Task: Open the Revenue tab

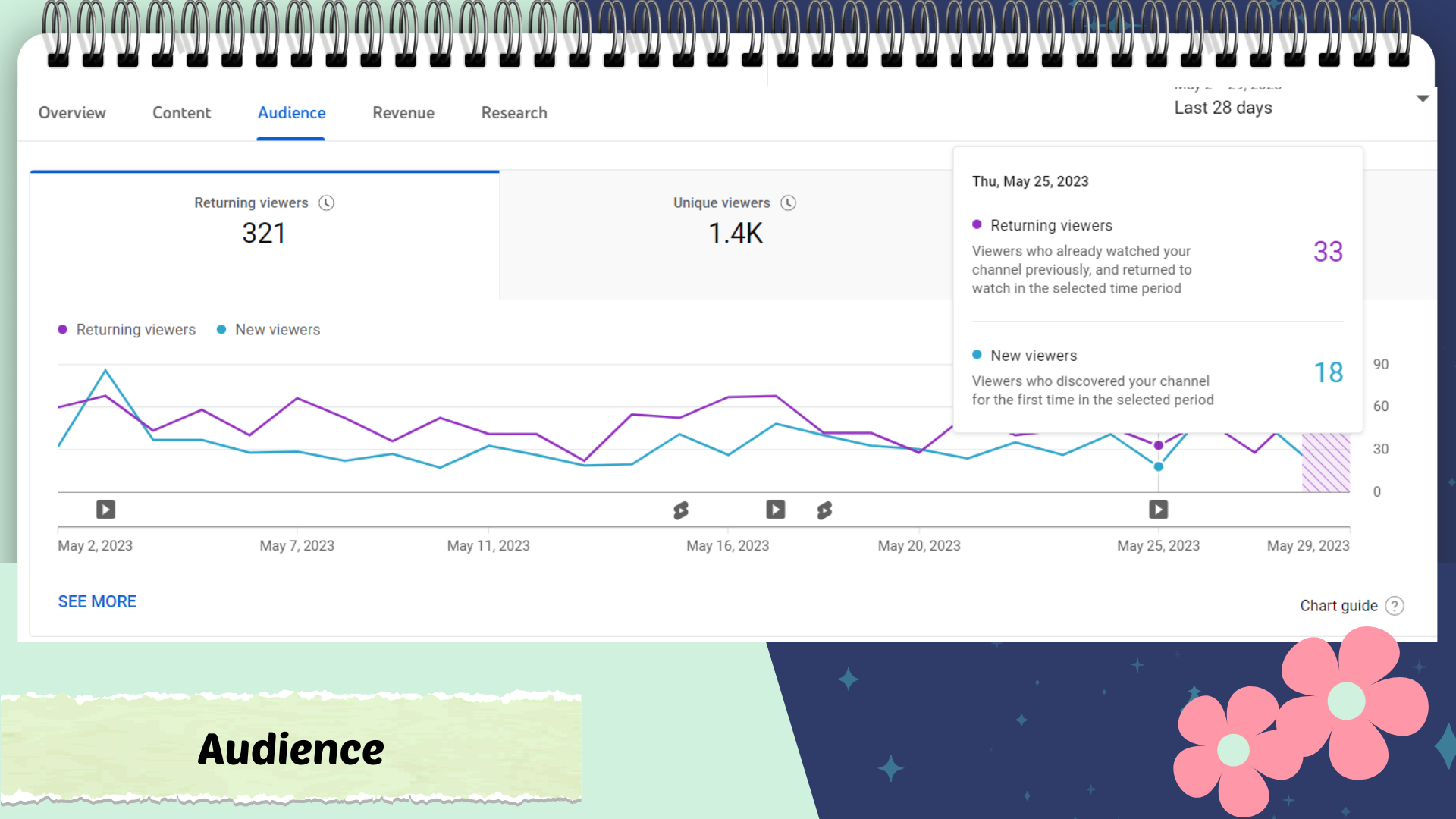Action: (403, 113)
